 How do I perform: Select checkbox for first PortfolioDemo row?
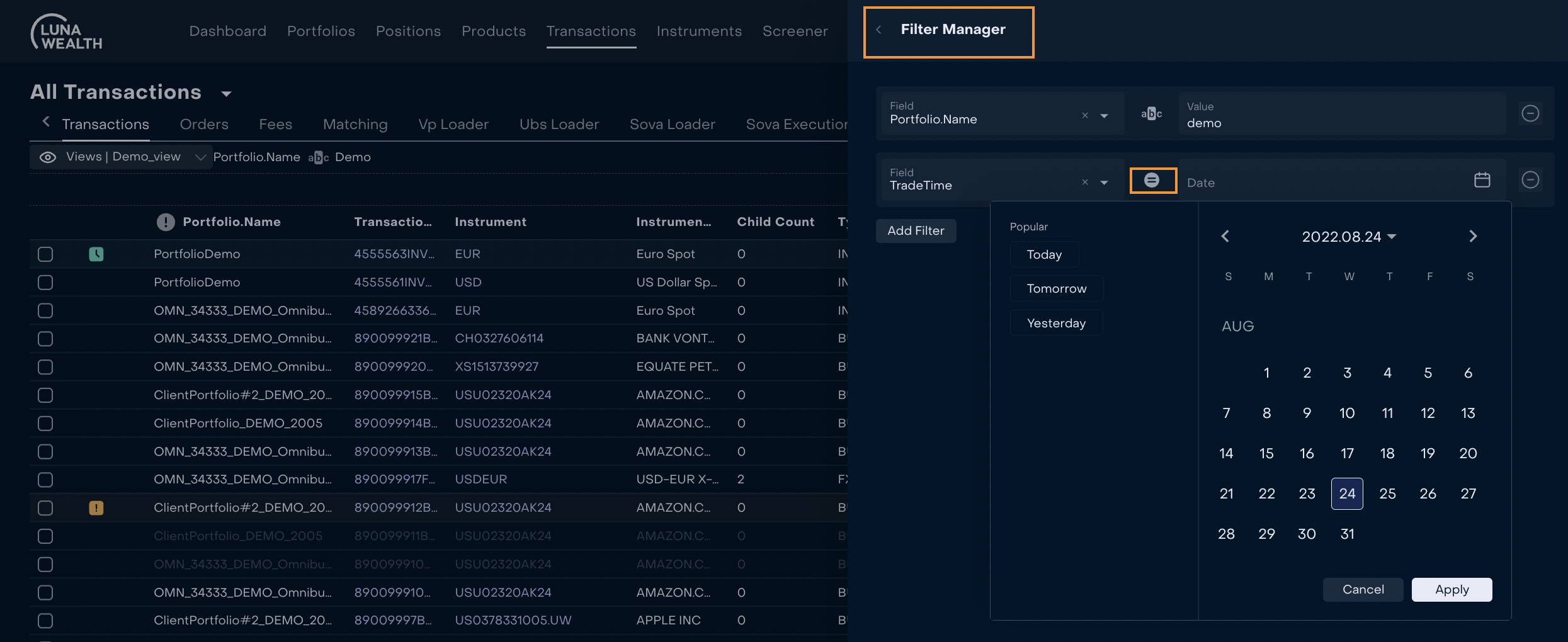[x=45, y=254]
